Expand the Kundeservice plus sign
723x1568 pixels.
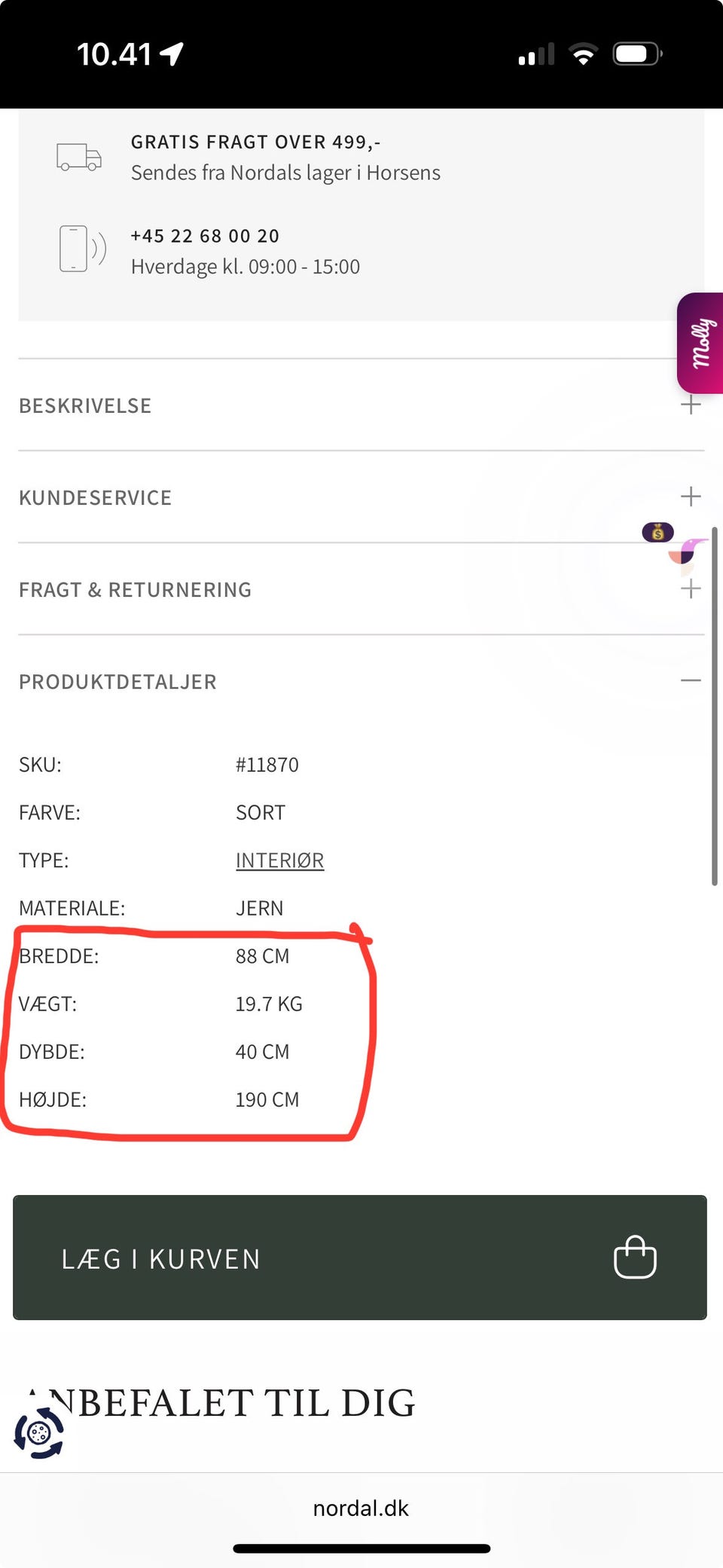[690, 497]
